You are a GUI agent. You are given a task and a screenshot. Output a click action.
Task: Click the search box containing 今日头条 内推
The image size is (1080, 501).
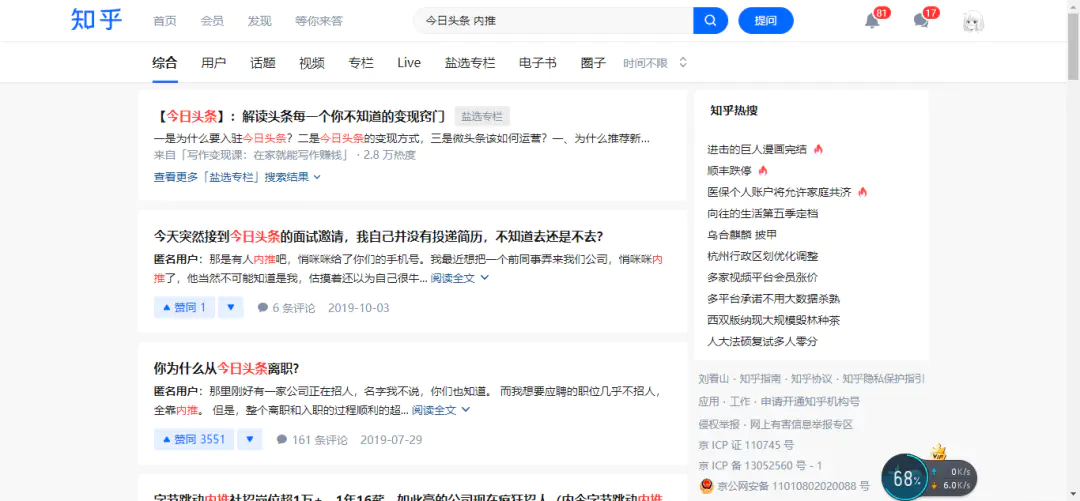pyautogui.click(x=553, y=21)
